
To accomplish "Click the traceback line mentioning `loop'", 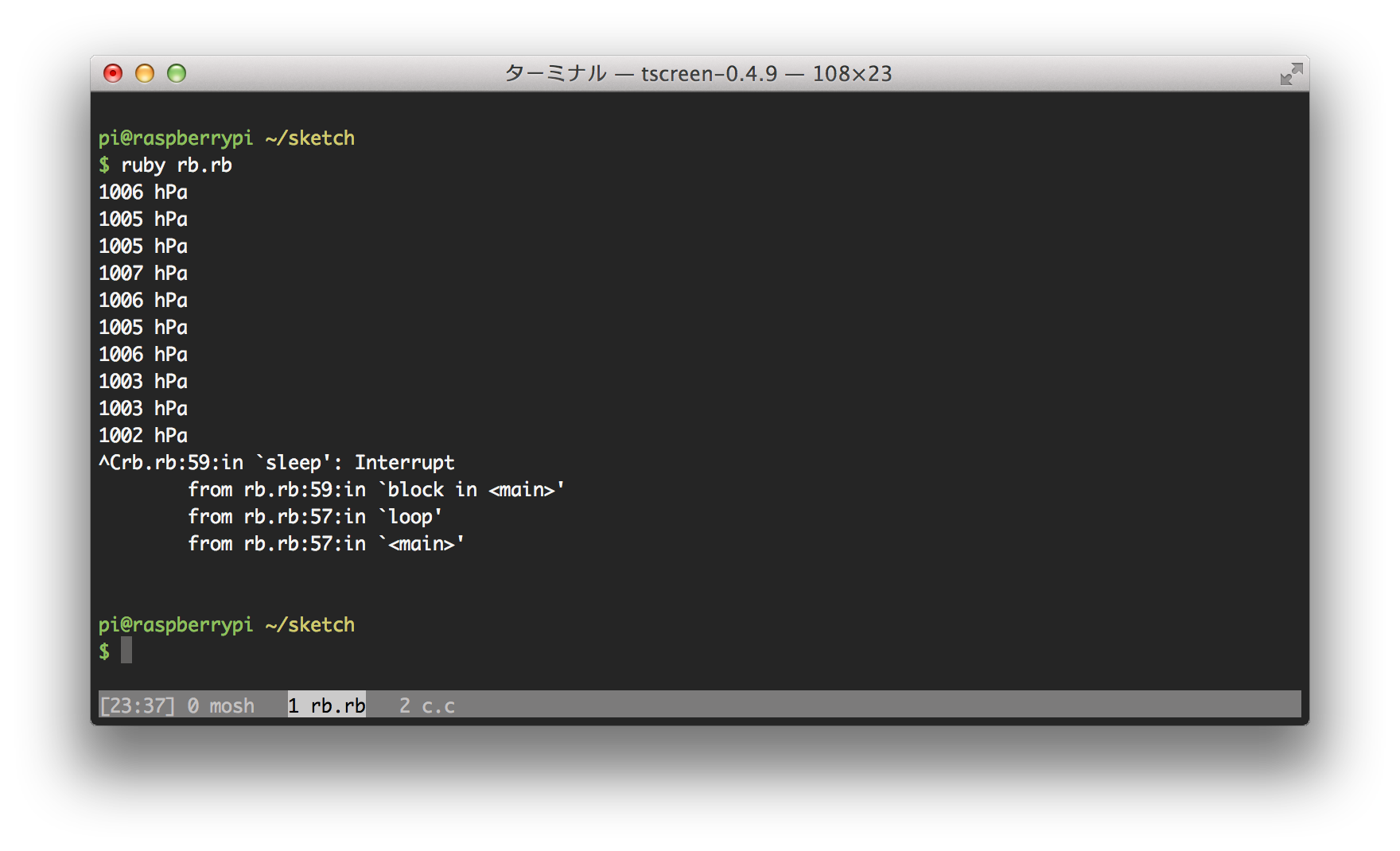I will pos(315,517).
